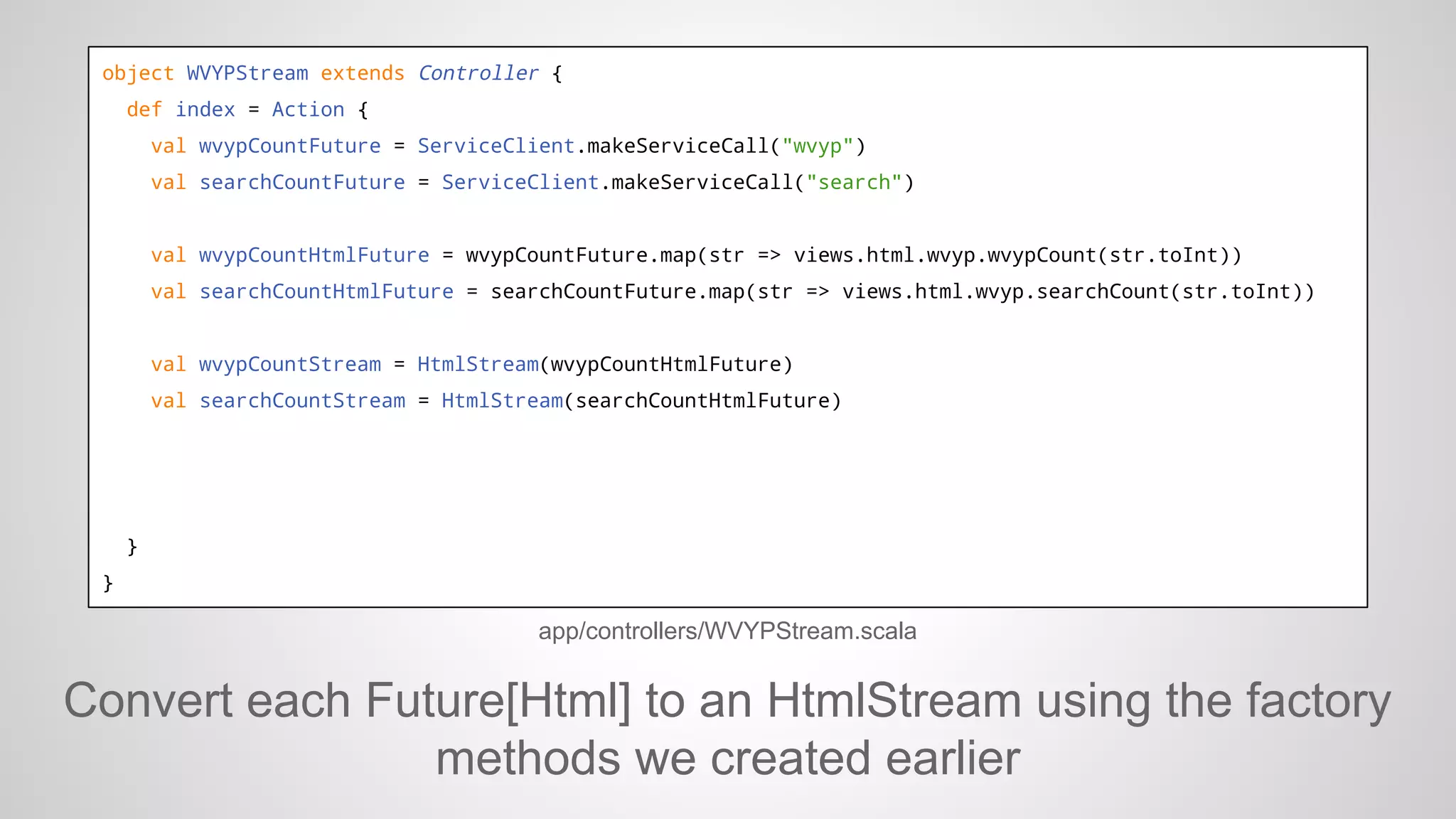Click 'wvypCountStream' variable name

pyautogui.click(x=290, y=365)
